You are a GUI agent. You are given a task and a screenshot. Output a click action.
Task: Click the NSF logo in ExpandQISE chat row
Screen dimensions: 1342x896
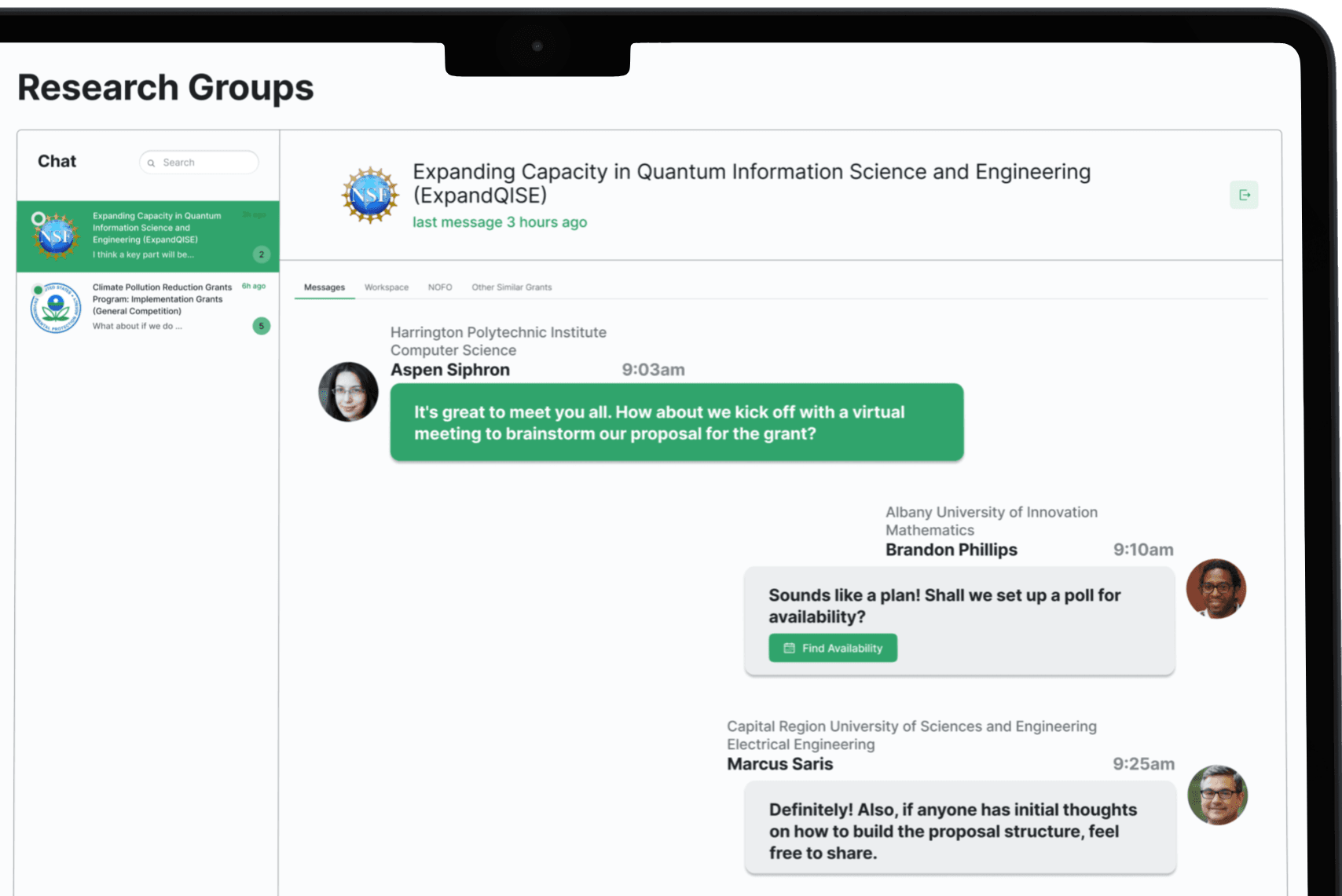pos(56,236)
